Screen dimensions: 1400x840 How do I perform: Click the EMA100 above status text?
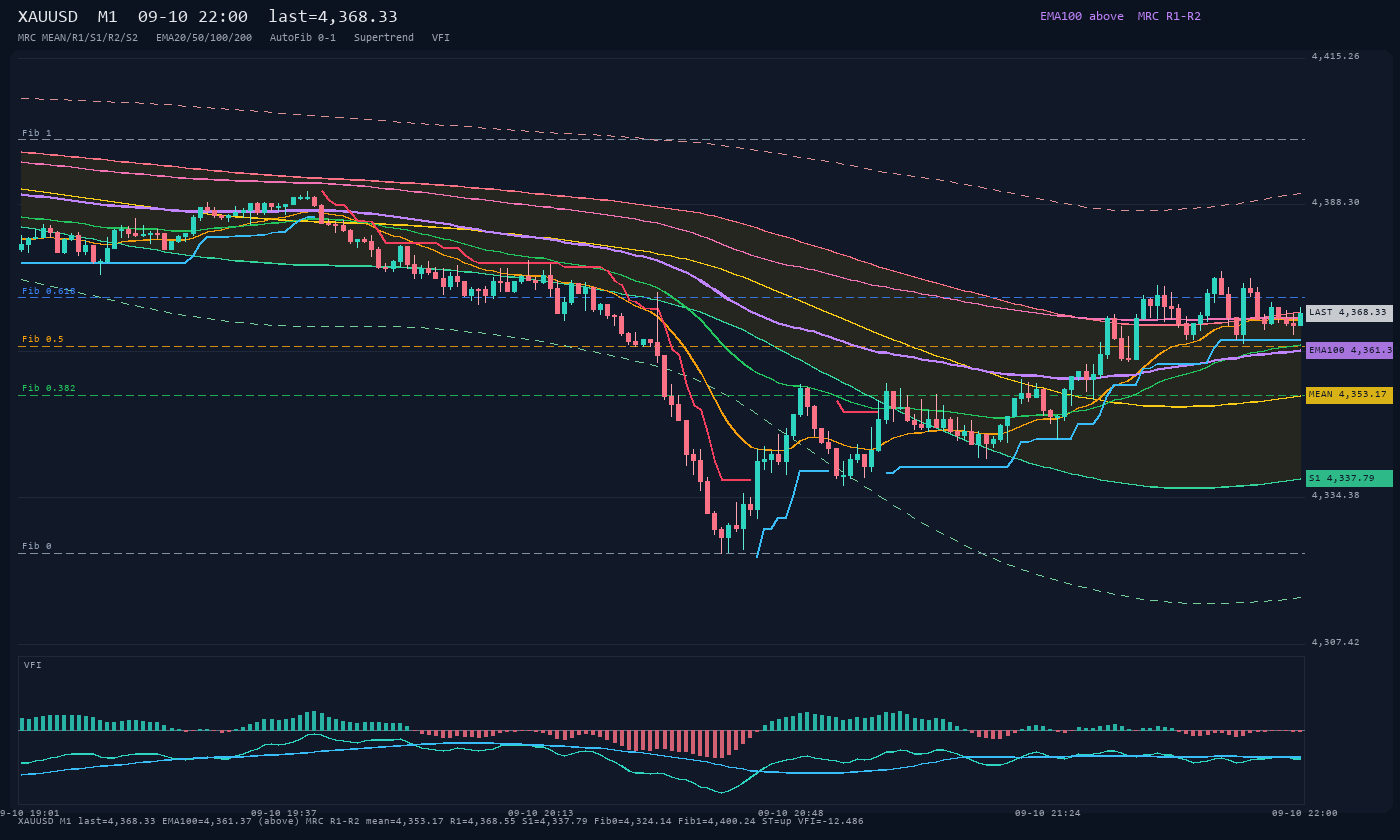1082,16
